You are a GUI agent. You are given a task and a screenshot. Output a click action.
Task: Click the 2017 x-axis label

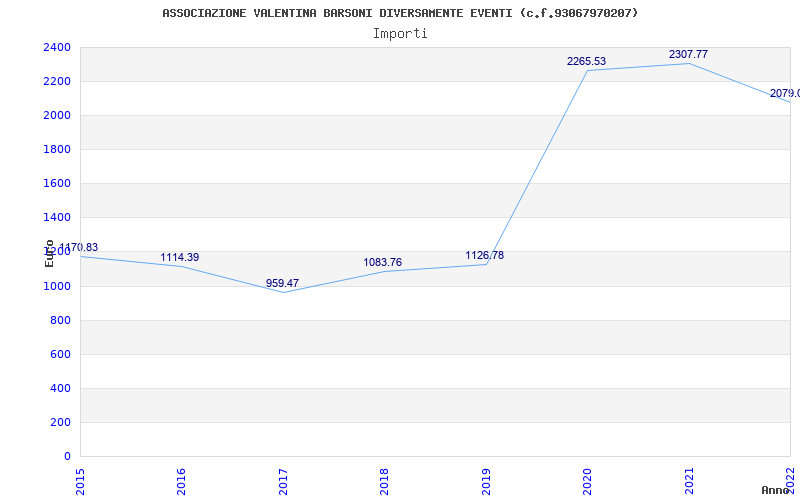(283, 482)
